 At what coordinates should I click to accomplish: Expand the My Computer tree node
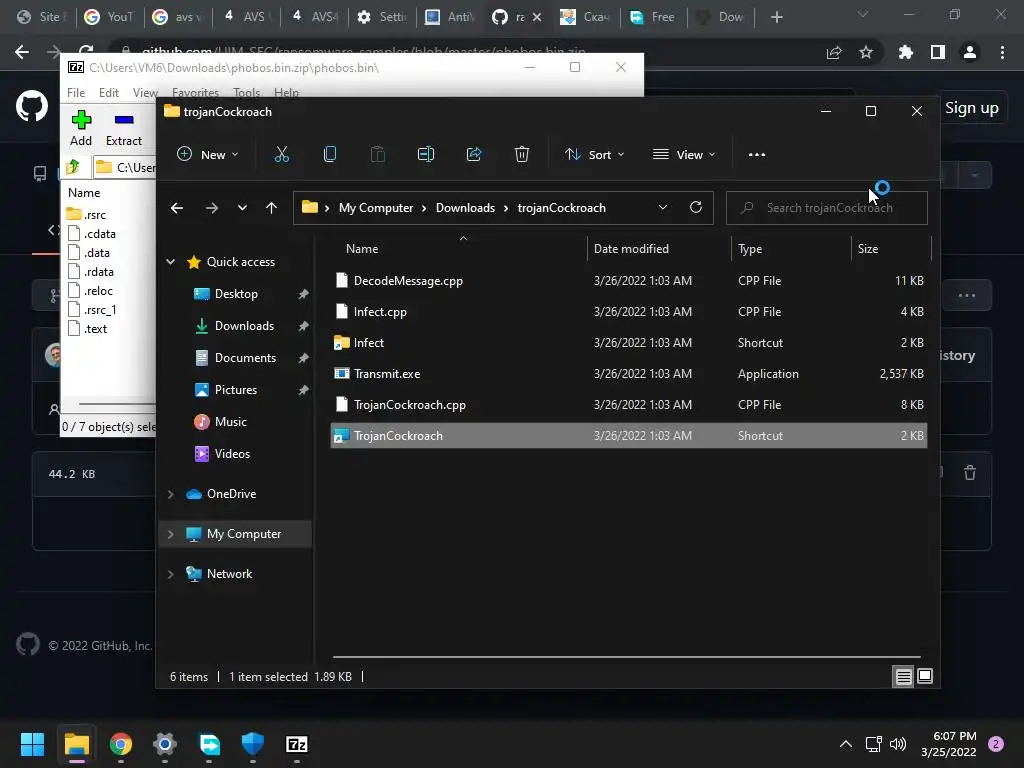[170, 534]
